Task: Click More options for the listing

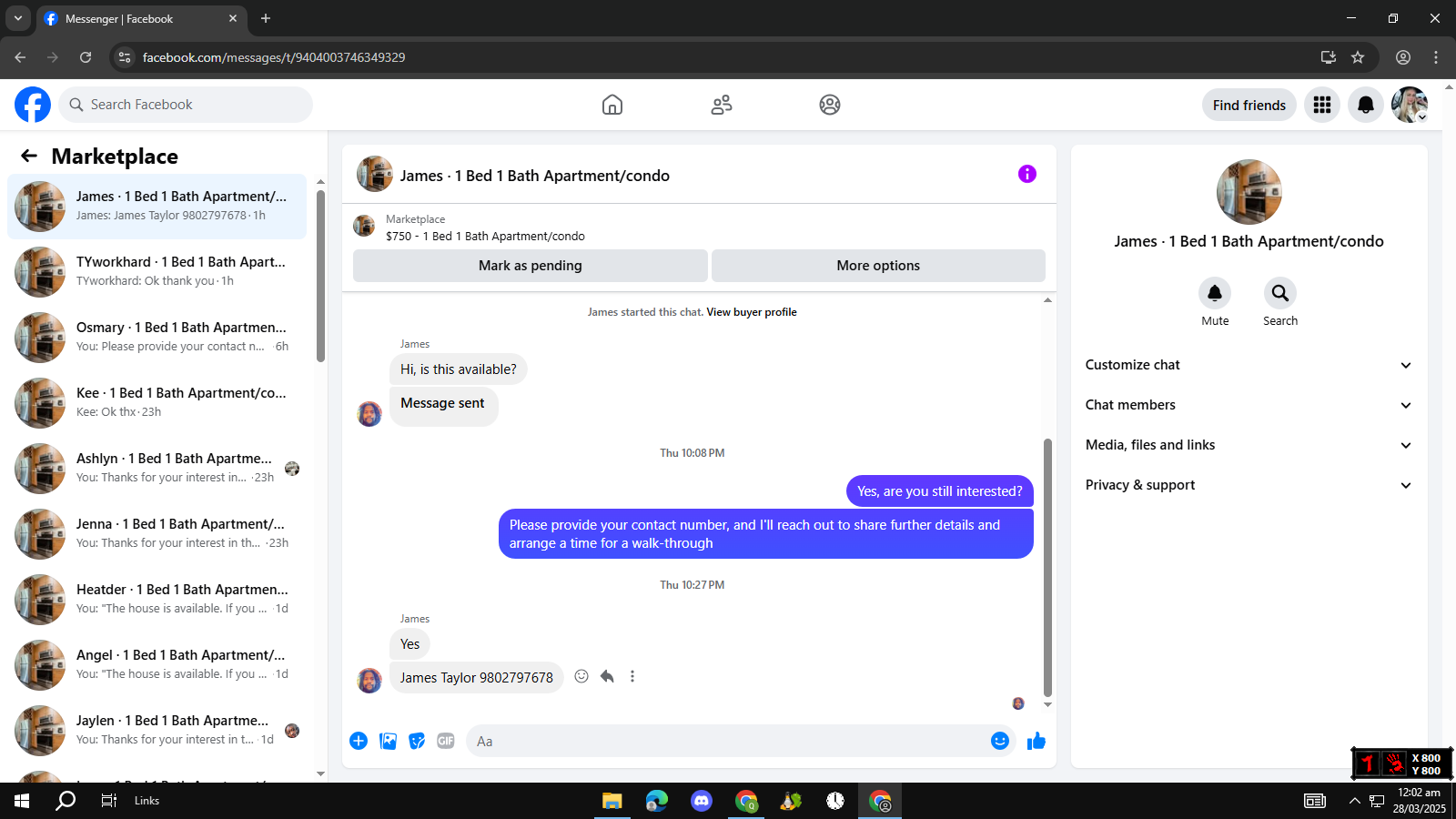Action: [878, 266]
